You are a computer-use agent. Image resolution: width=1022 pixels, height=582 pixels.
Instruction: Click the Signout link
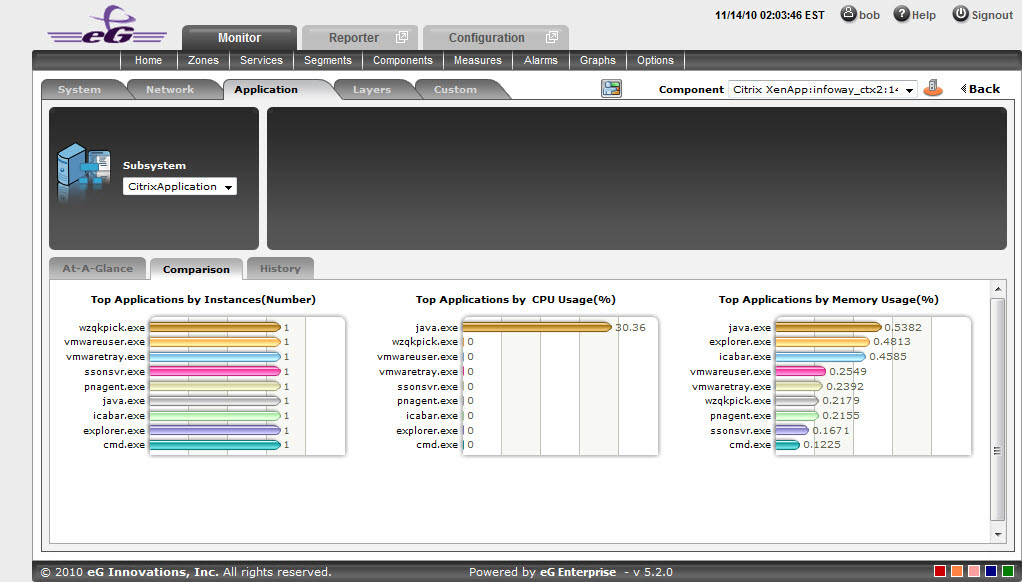pyautogui.click(x=992, y=15)
